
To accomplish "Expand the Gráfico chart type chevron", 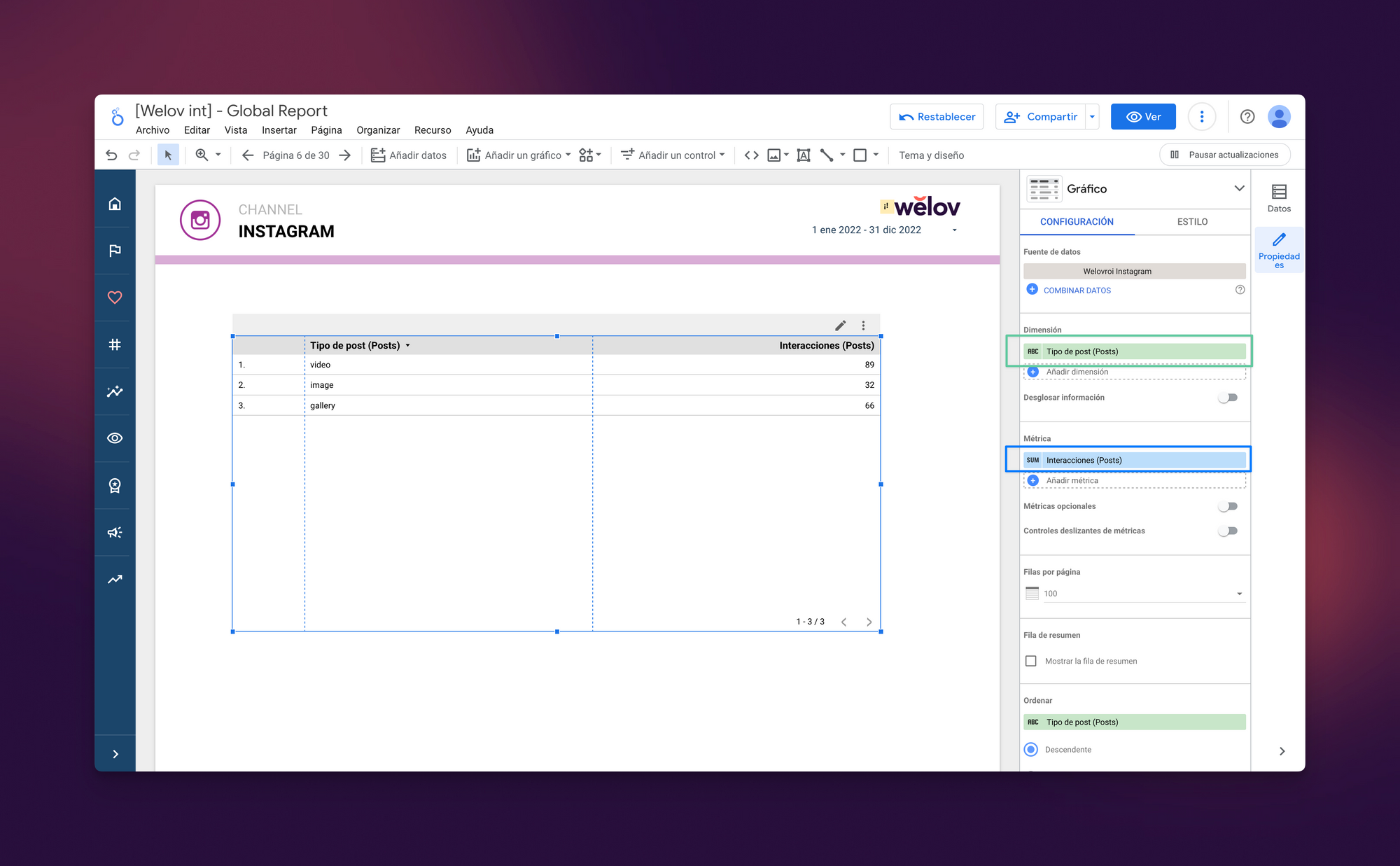I will [x=1239, y=188].
